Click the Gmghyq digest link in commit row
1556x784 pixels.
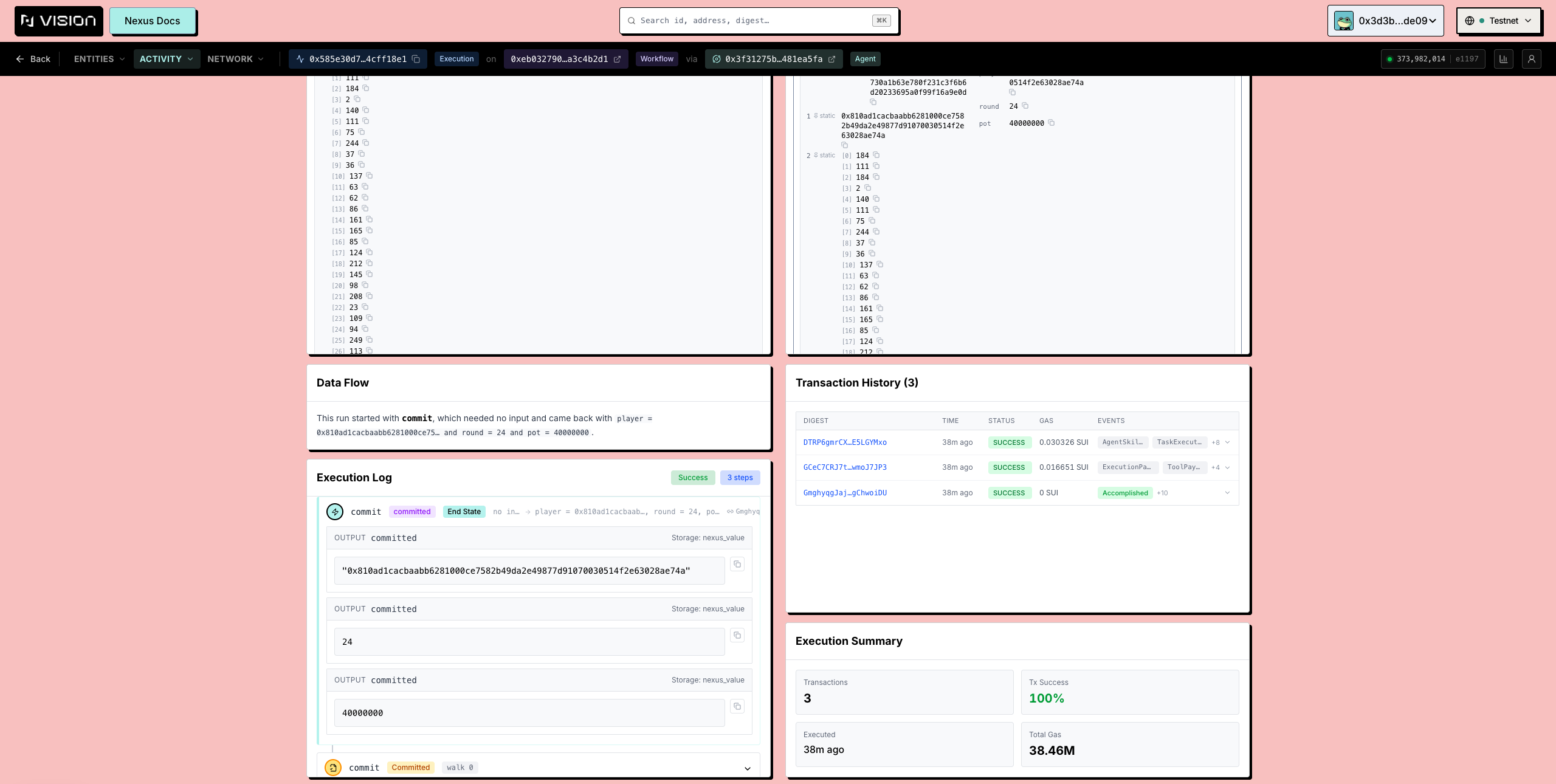(x=743, y=512)
